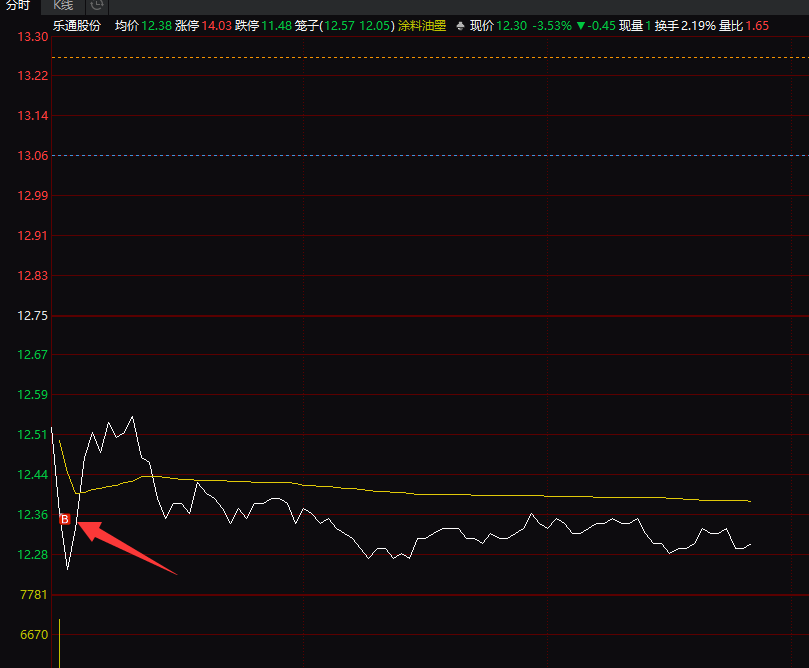Click the red B buy marker

65,519
